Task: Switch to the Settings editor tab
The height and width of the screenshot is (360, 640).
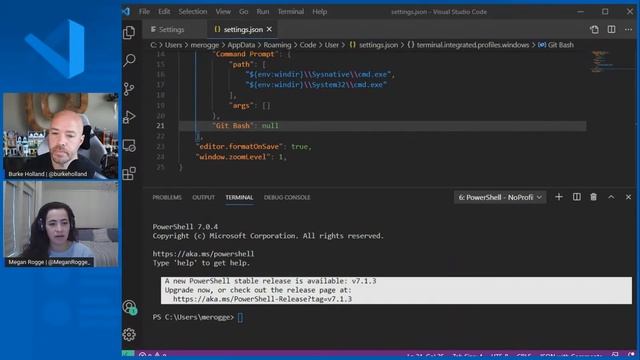Action: [176, 29]
